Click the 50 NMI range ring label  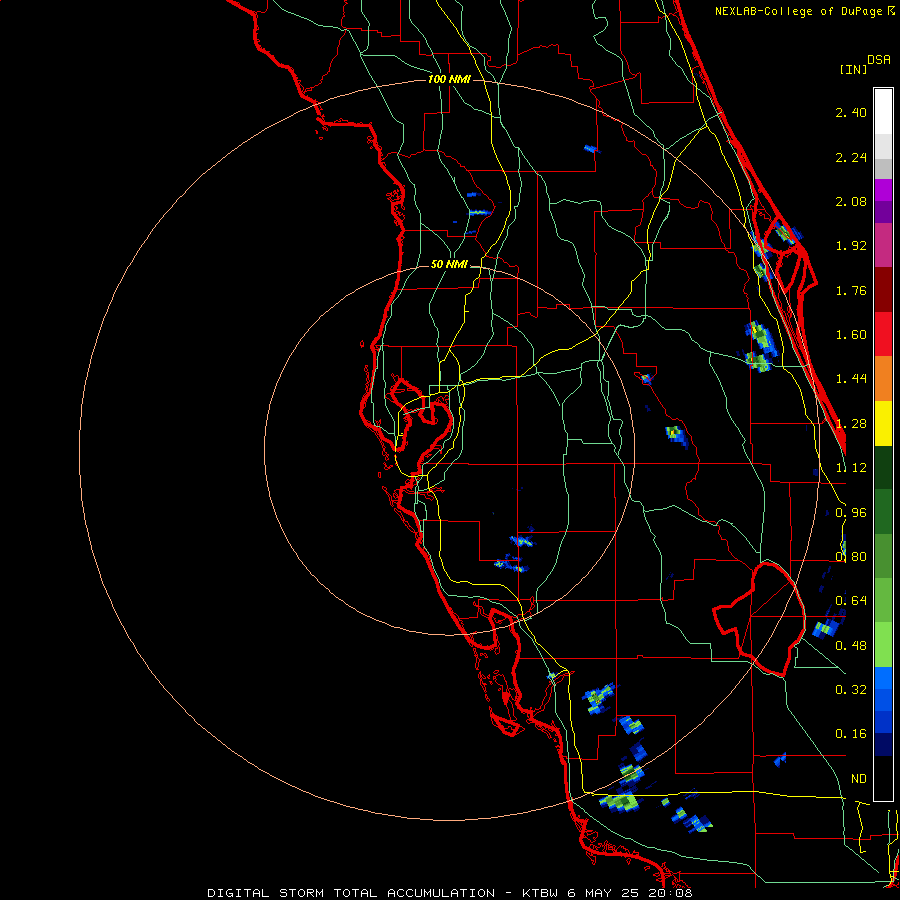pos(449,265)
